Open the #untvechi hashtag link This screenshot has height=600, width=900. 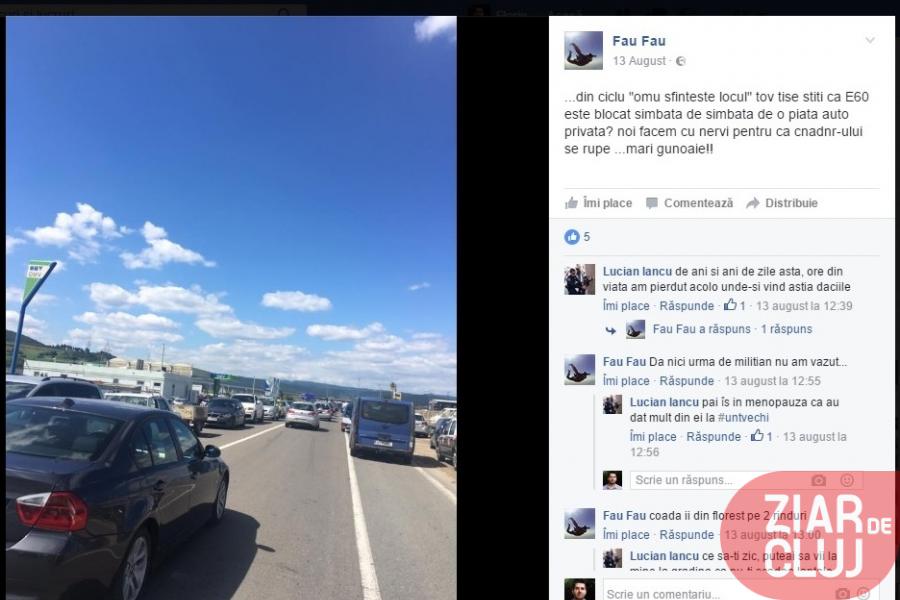point(743,417)
